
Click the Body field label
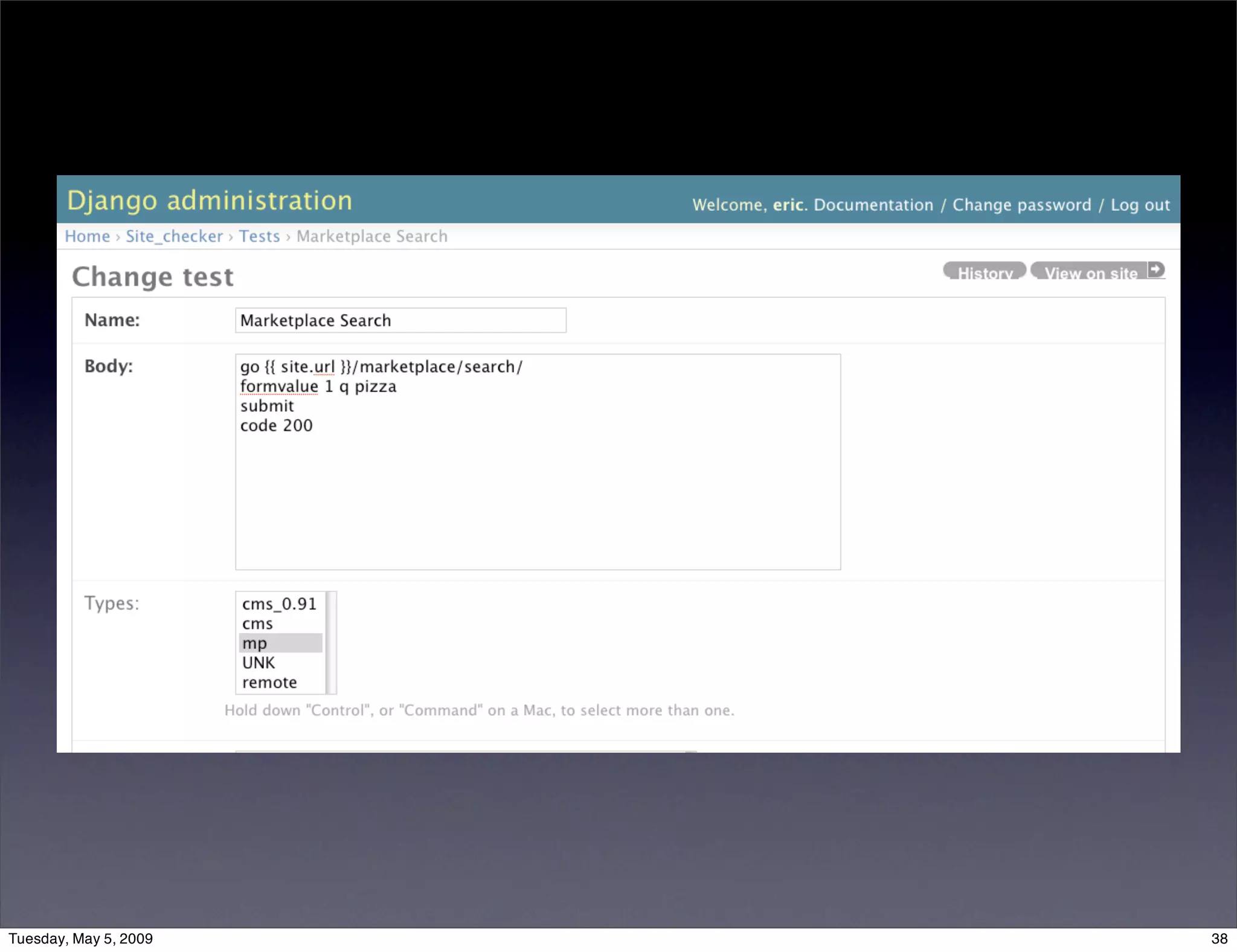[109, 366]
